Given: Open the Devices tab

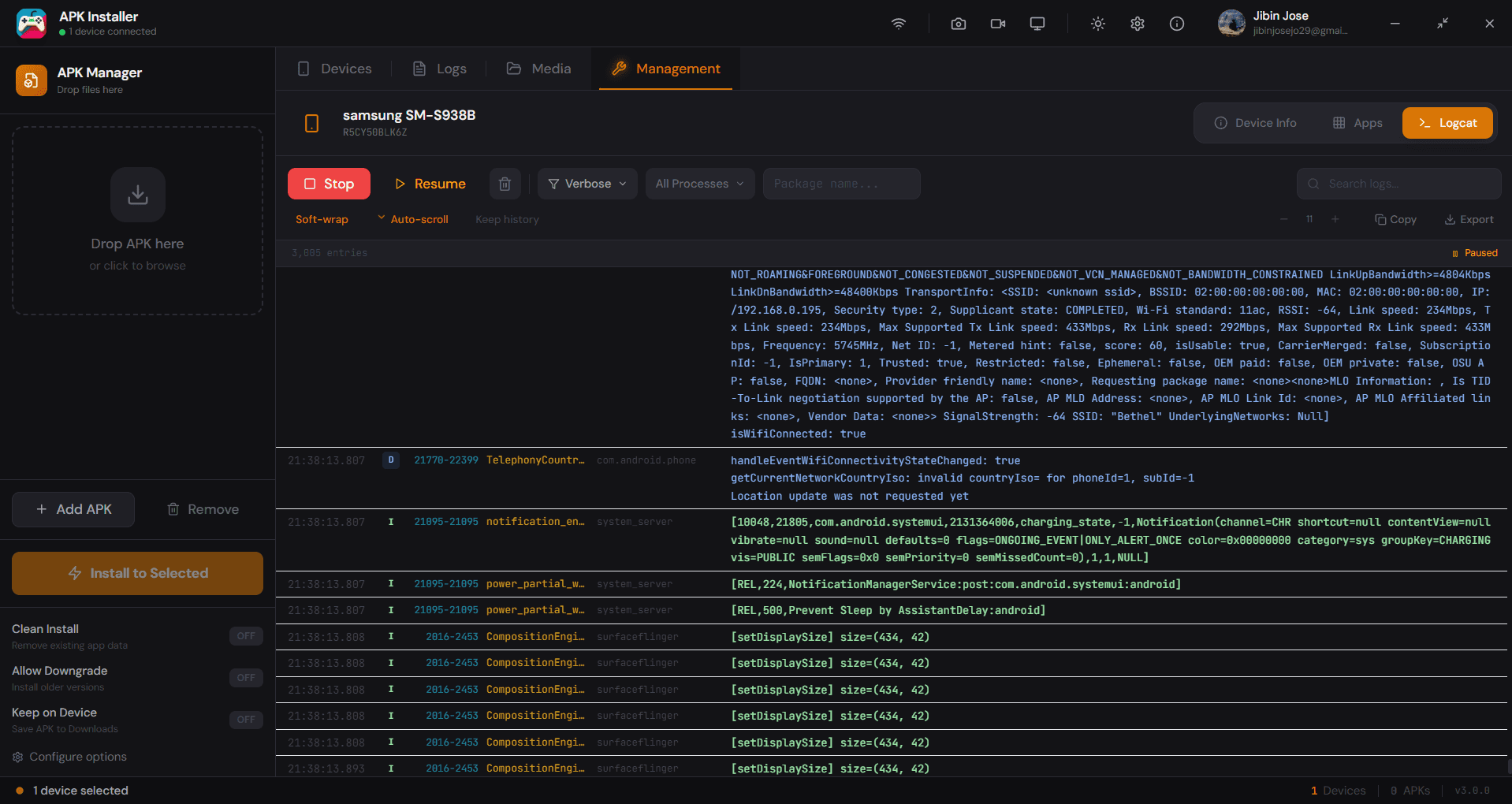Looking at the screenshot, I should (x=334, y=69).
